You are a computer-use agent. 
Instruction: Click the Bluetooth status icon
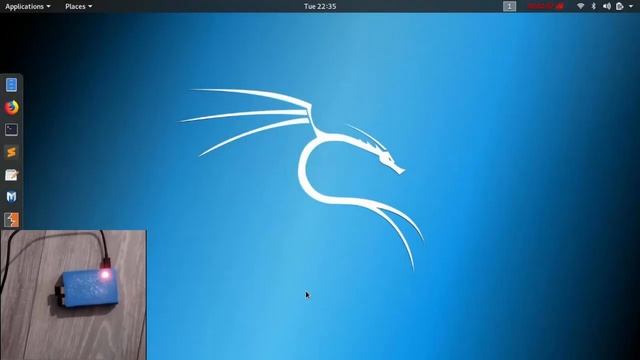pos(593,6)
